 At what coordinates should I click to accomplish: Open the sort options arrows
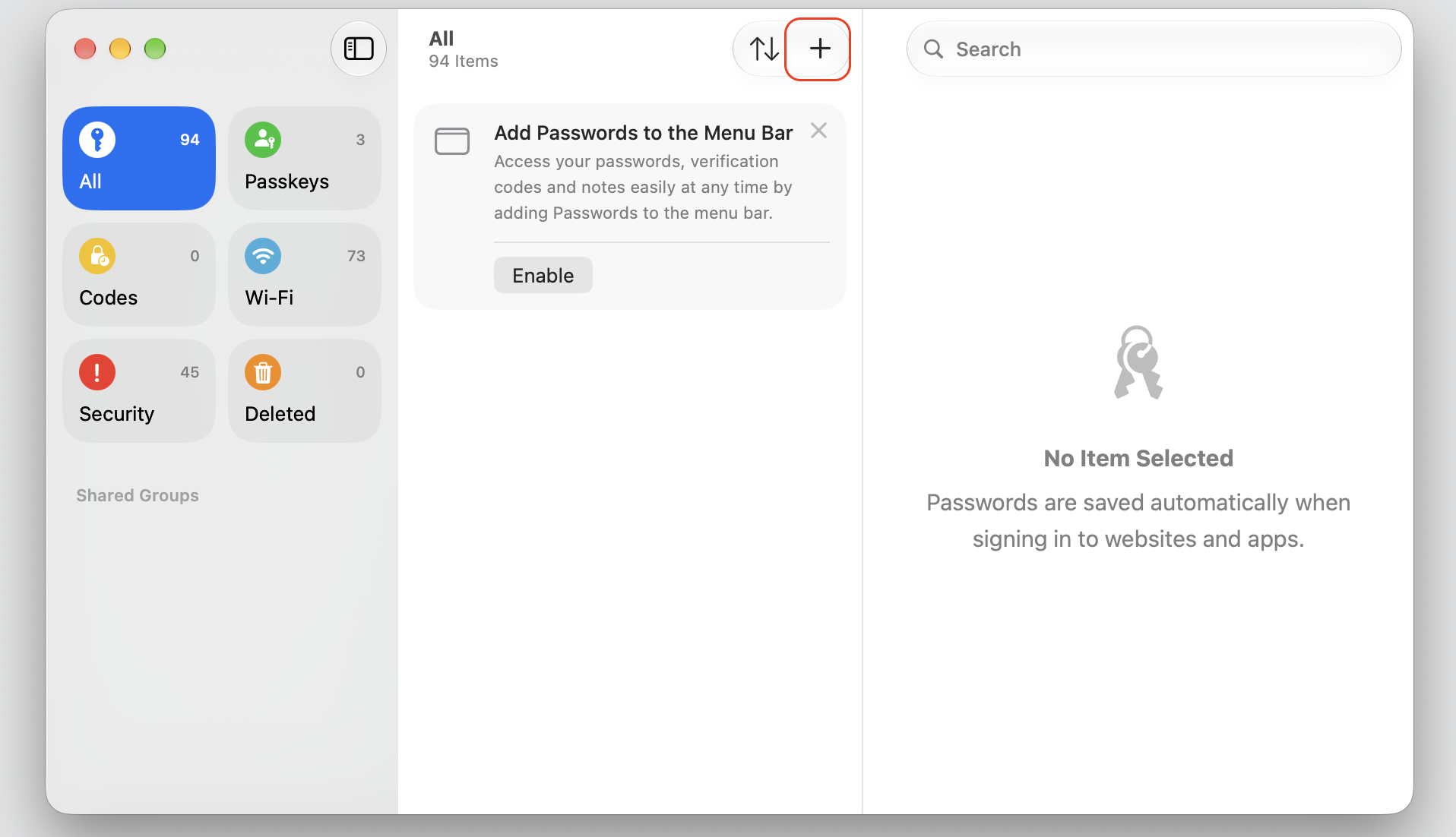764,49
